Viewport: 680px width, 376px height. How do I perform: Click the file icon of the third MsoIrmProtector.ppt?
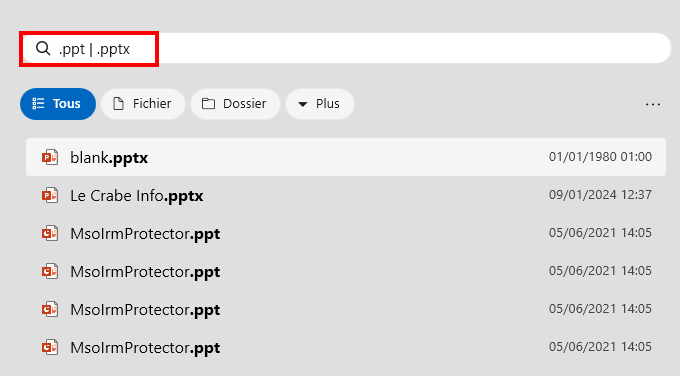coord(50,309)
